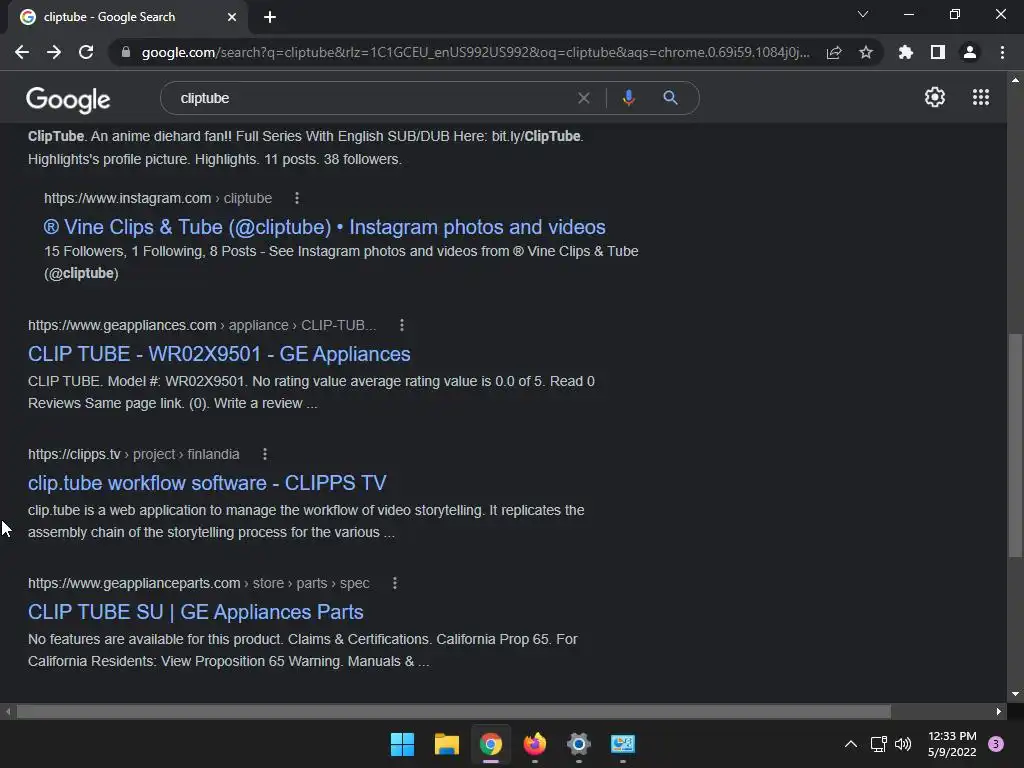Open the Vine Clips & Tube Instagram link
This screenshot has height=768, width=1024.
[325, 227]
